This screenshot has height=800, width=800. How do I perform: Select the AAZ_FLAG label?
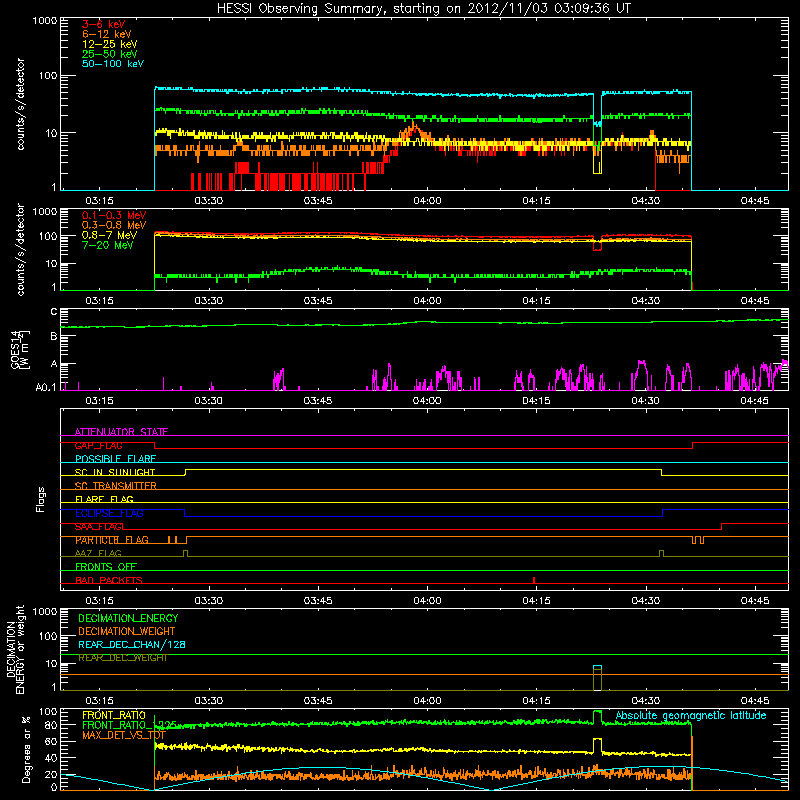coord(98,553)
